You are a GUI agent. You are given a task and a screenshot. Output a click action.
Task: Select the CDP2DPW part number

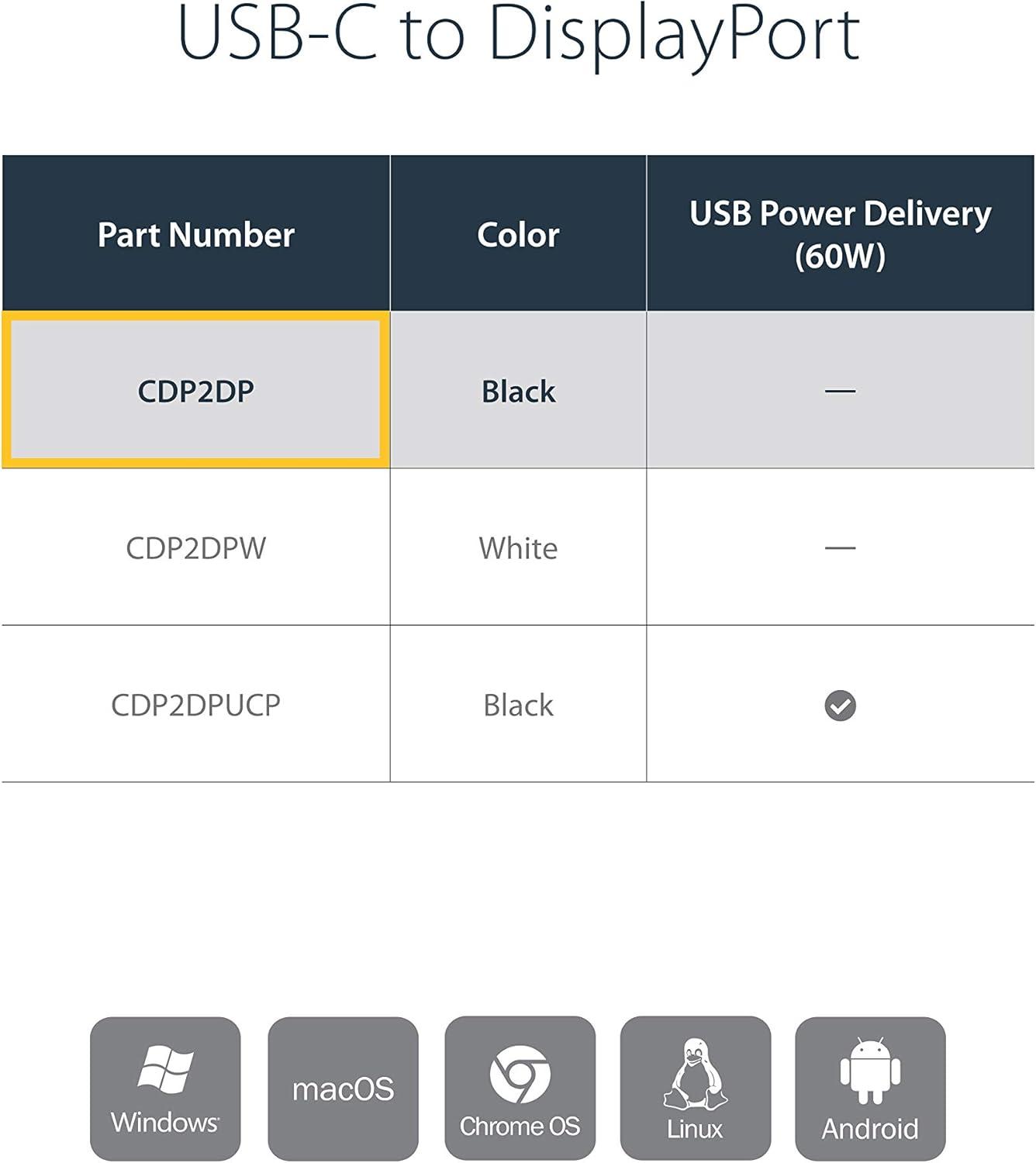pos(195,548)
